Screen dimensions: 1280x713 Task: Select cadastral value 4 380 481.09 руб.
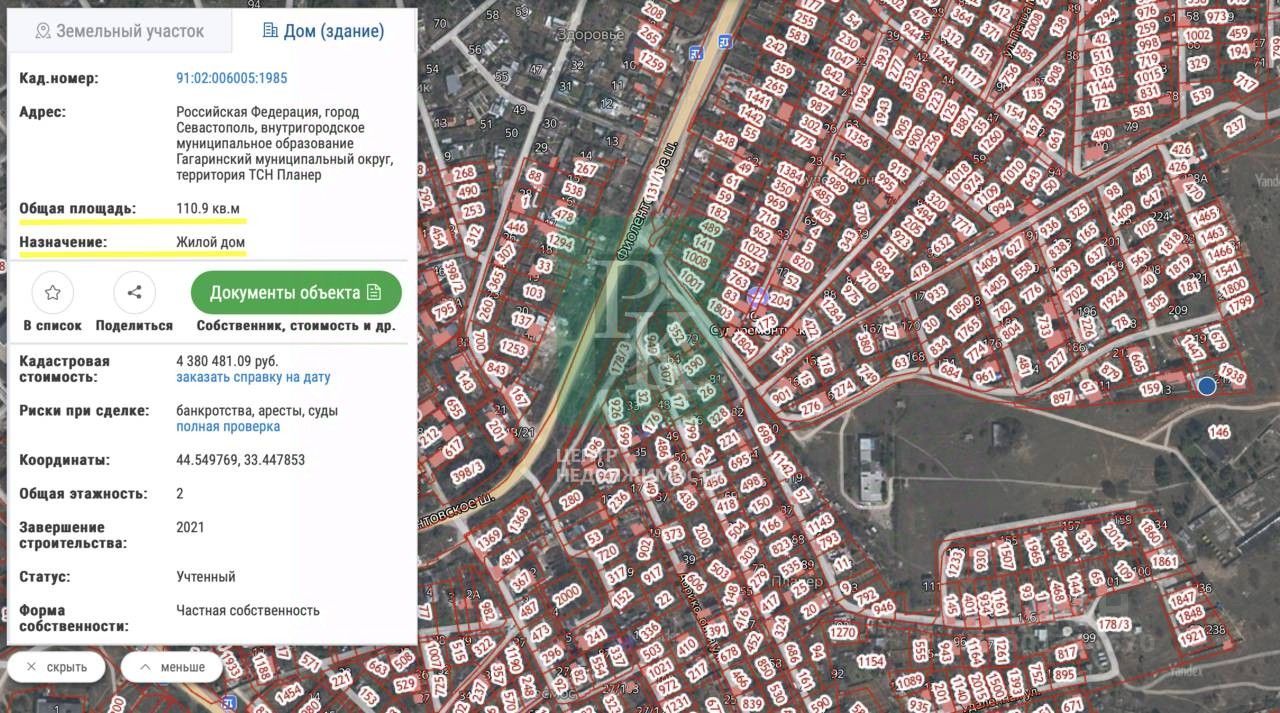[227, 361]
